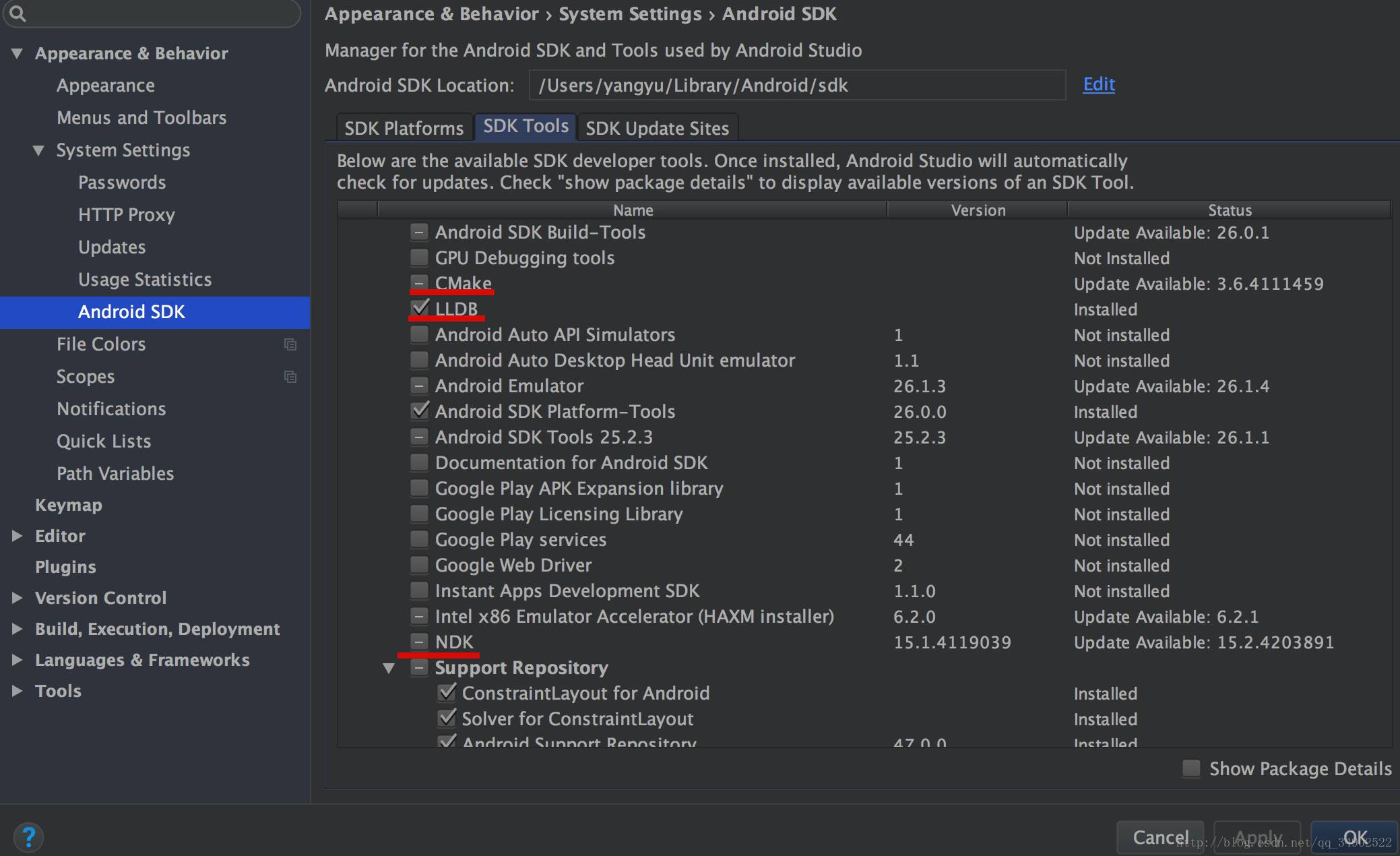This screenshot has width=1400, height=856.
Task: Toggle the Android SDK Build-Tools checkbox
Action: tap(419, 232)
